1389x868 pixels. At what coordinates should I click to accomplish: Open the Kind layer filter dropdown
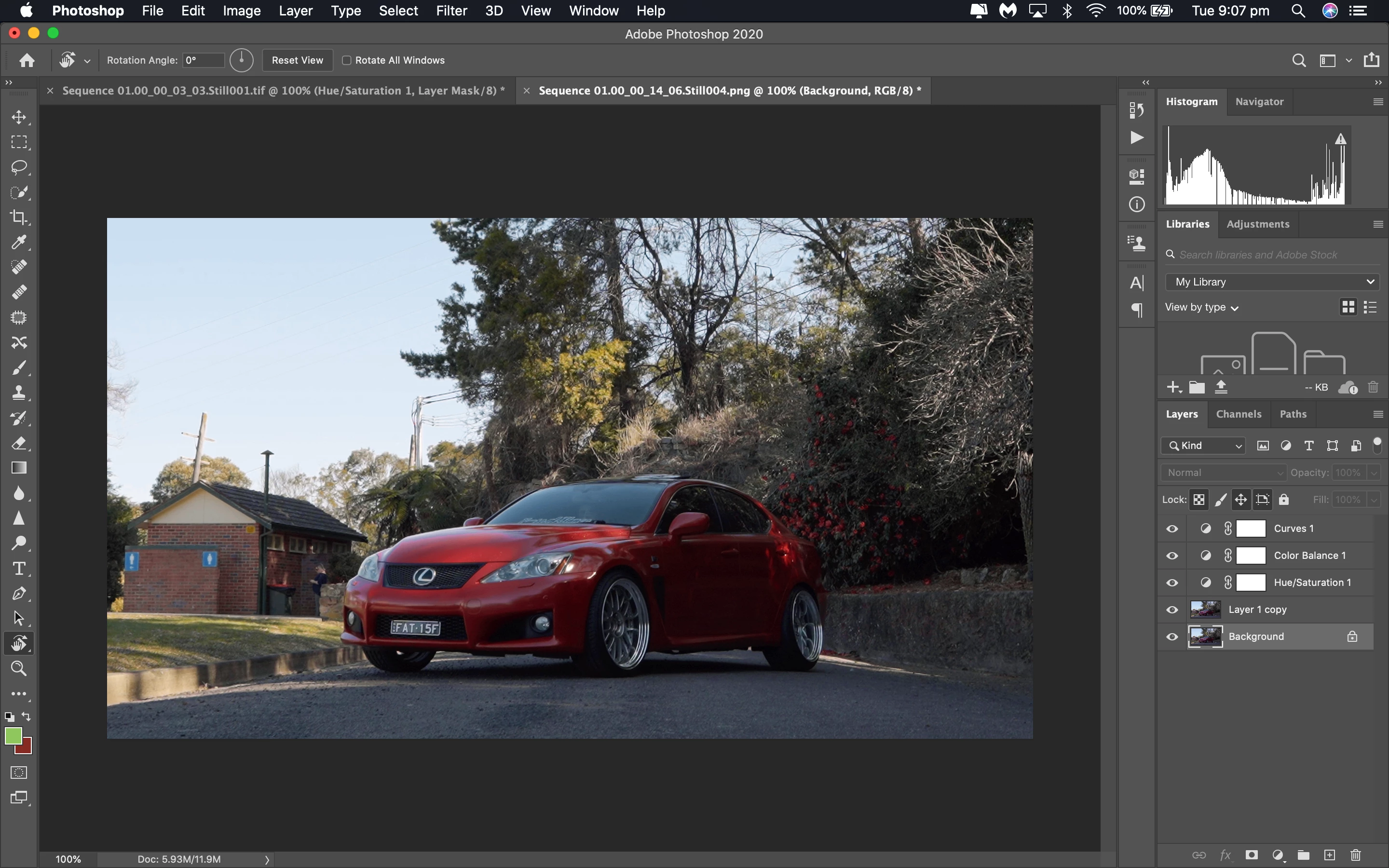pos(1203,446)
